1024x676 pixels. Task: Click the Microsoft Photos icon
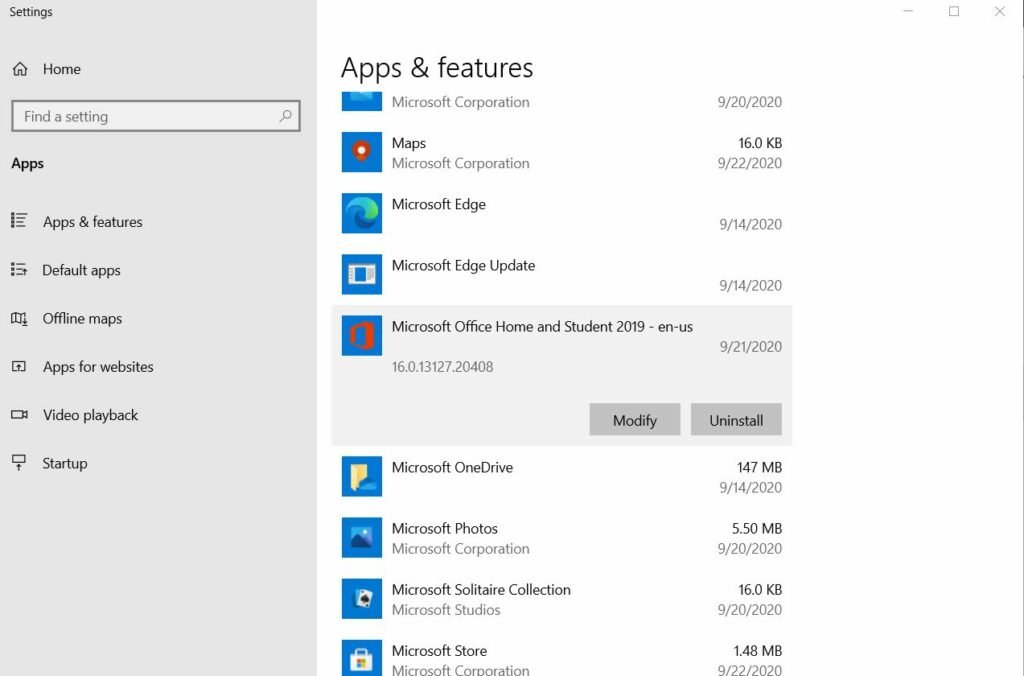tap(361, 538)
